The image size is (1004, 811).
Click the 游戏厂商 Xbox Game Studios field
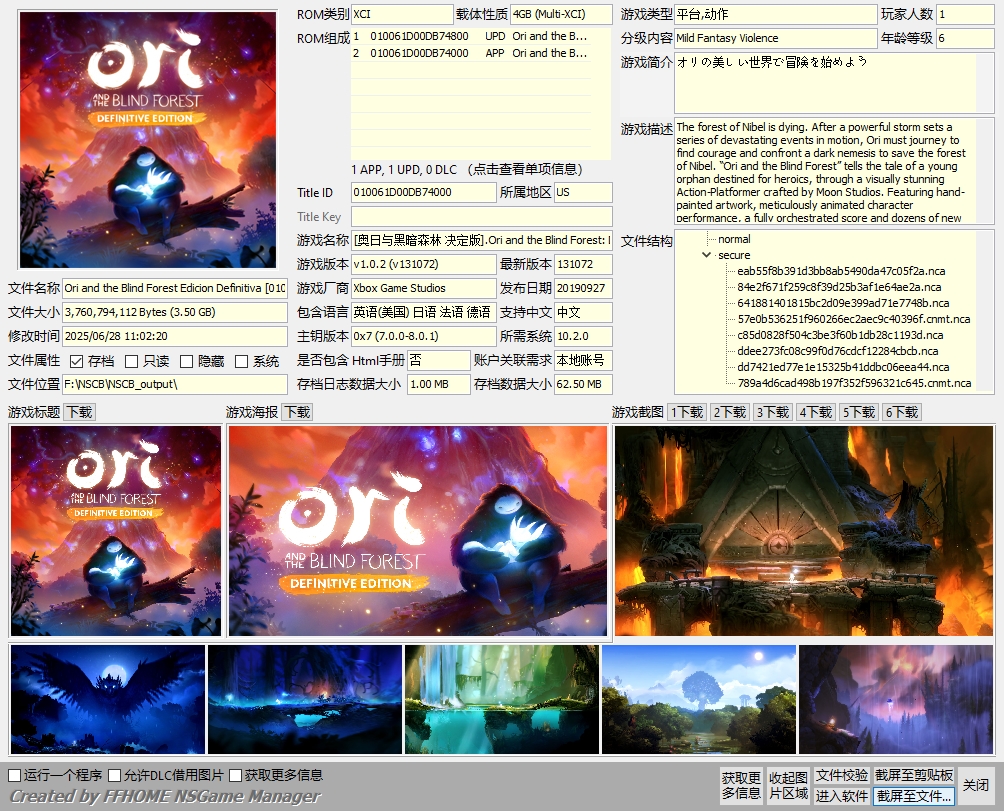click(424, 288)
